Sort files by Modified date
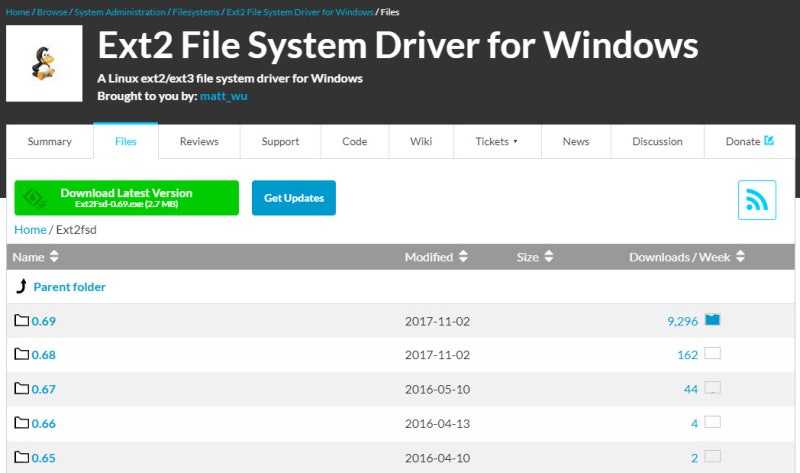Image resolution: width=800 pixels, height=473 pixels. (x=436, y=257)
